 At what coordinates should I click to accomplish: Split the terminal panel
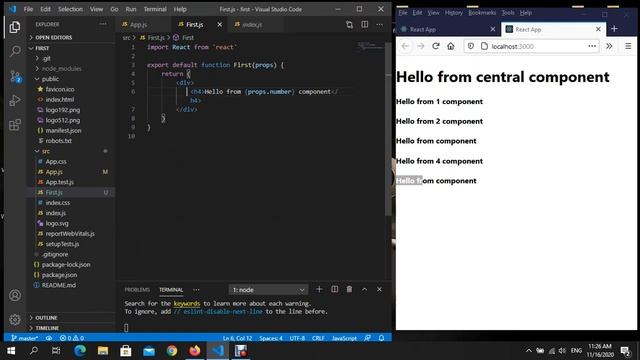334,289
